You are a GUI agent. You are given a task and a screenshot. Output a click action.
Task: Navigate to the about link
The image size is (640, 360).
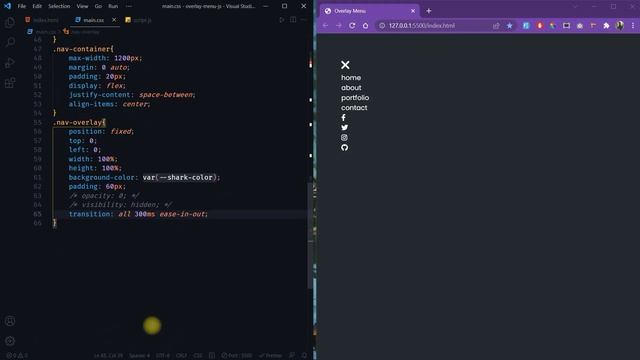pyautogui.click(x=351, y=88)
